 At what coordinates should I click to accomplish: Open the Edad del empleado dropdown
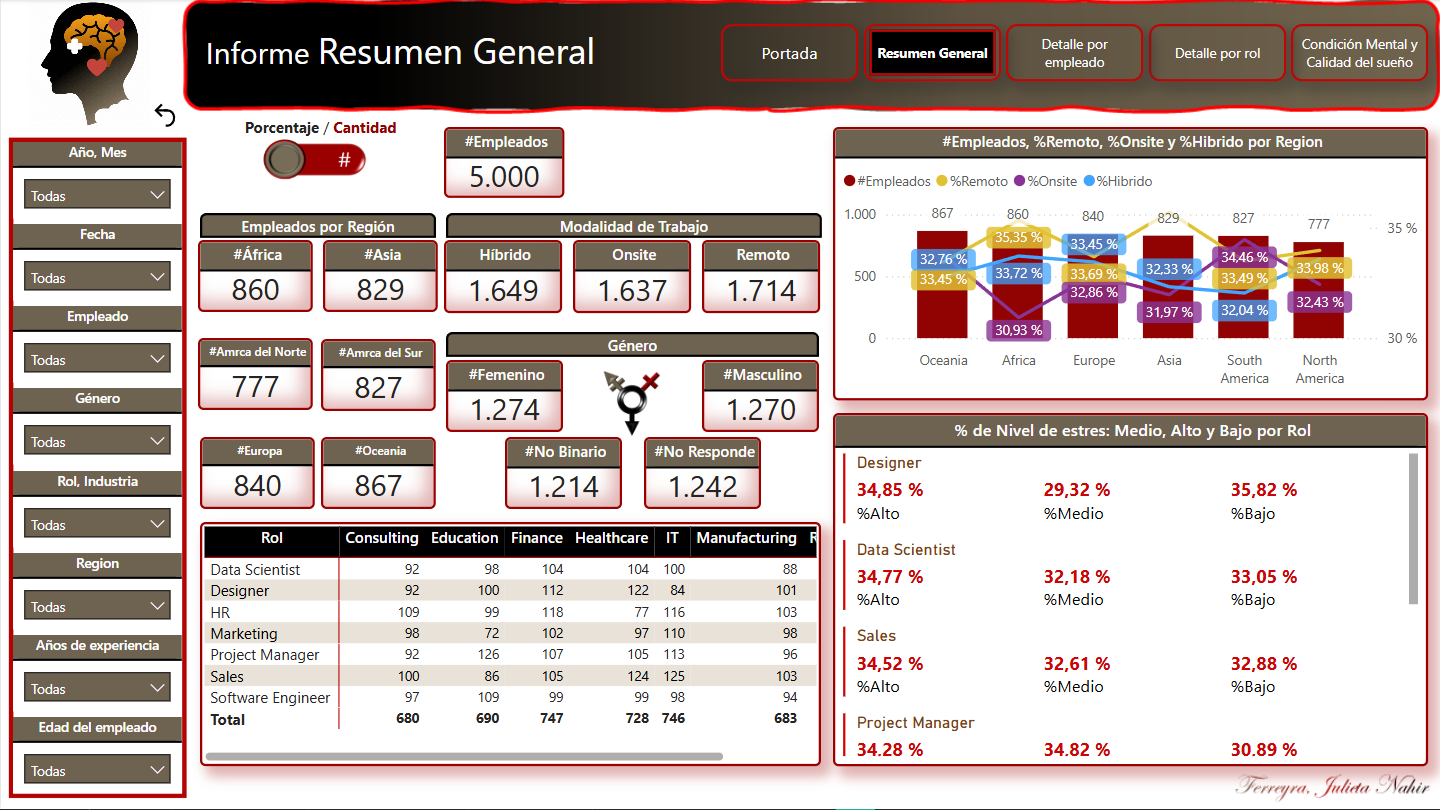(x=97, y=770)
